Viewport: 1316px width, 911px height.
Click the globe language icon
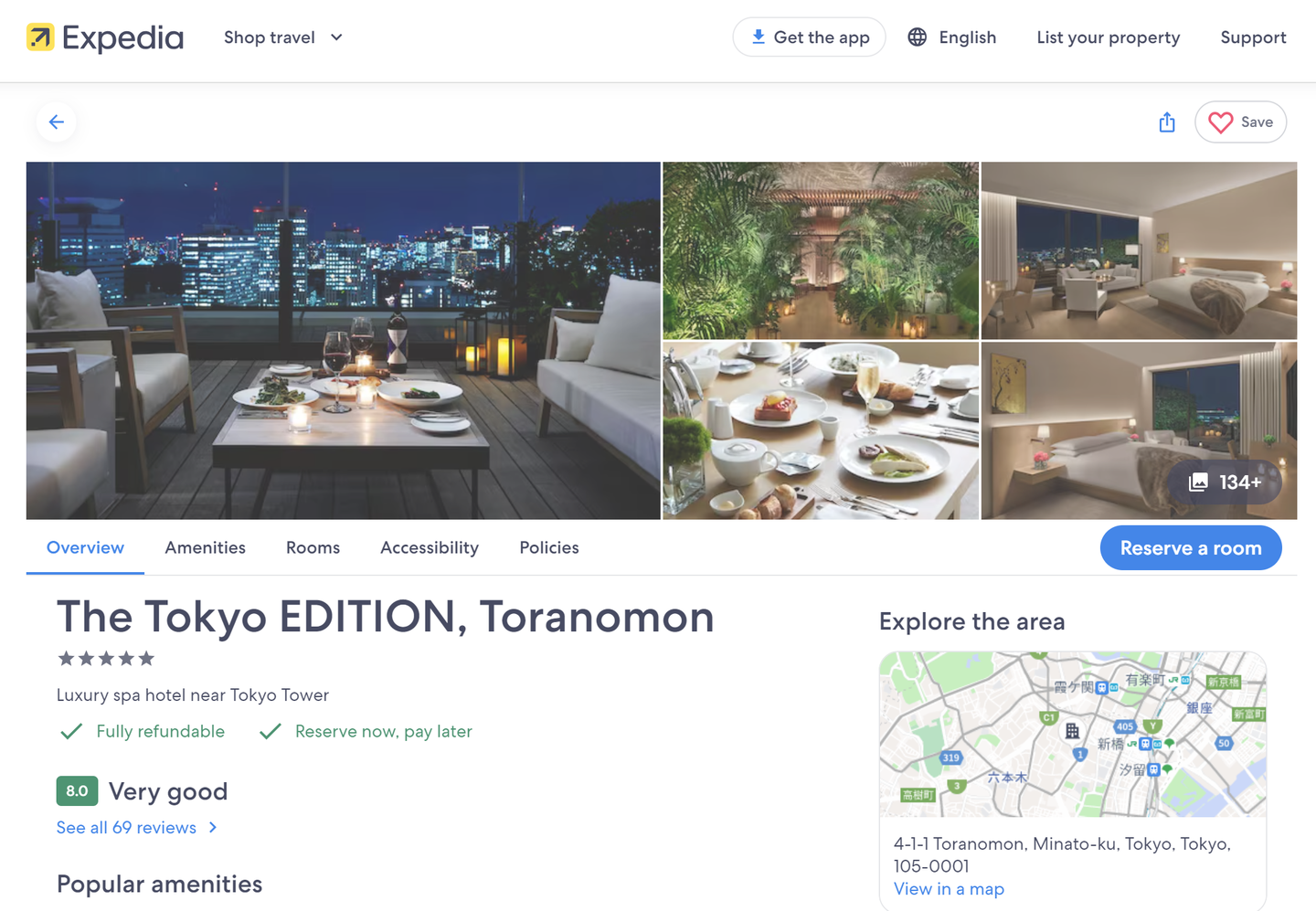(x=918, y=37)
